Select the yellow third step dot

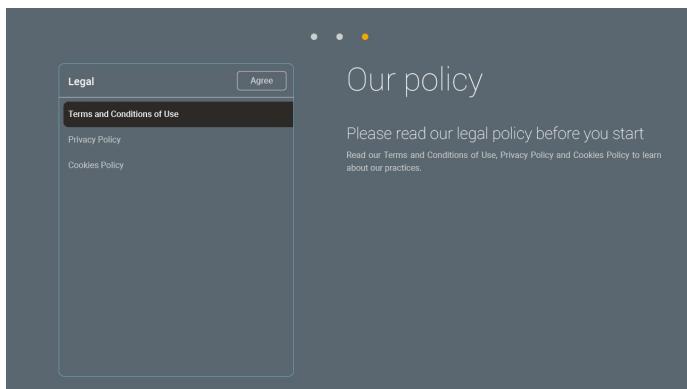pos(365,37)
